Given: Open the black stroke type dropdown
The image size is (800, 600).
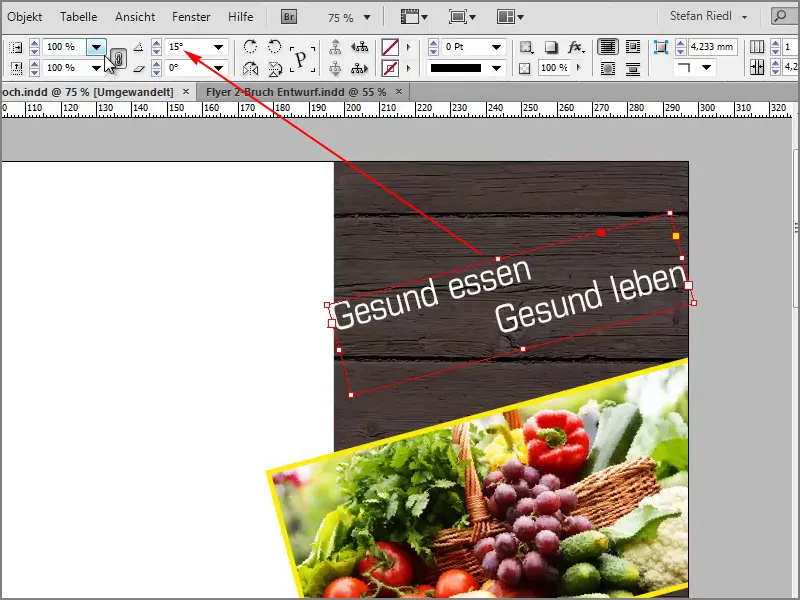Looking at the screenshot, I should [x=496, y=68].
